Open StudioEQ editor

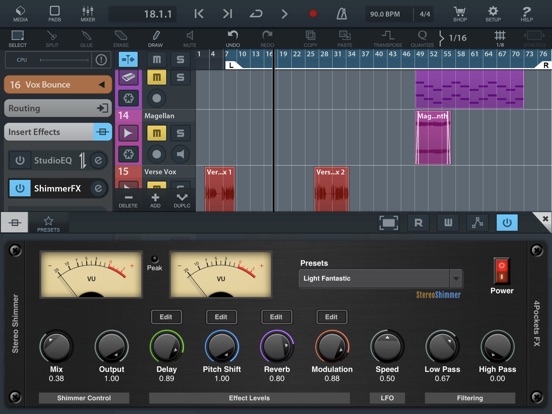(98, 161)
